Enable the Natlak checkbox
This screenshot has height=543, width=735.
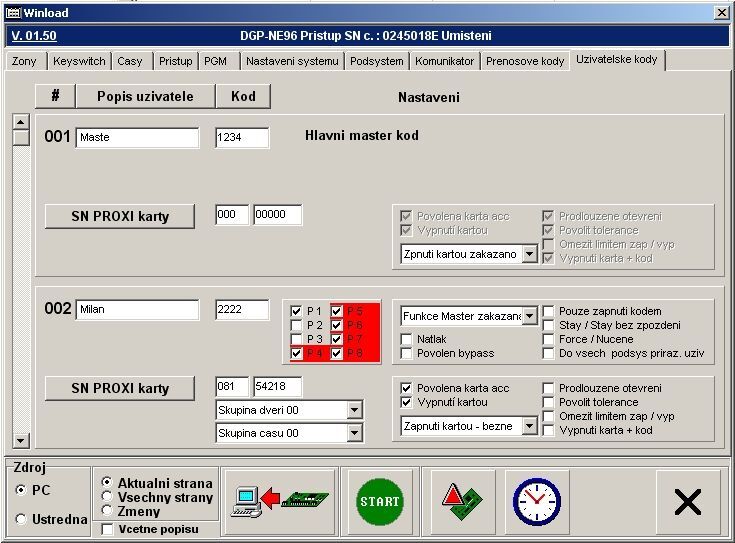pos(407,339)
